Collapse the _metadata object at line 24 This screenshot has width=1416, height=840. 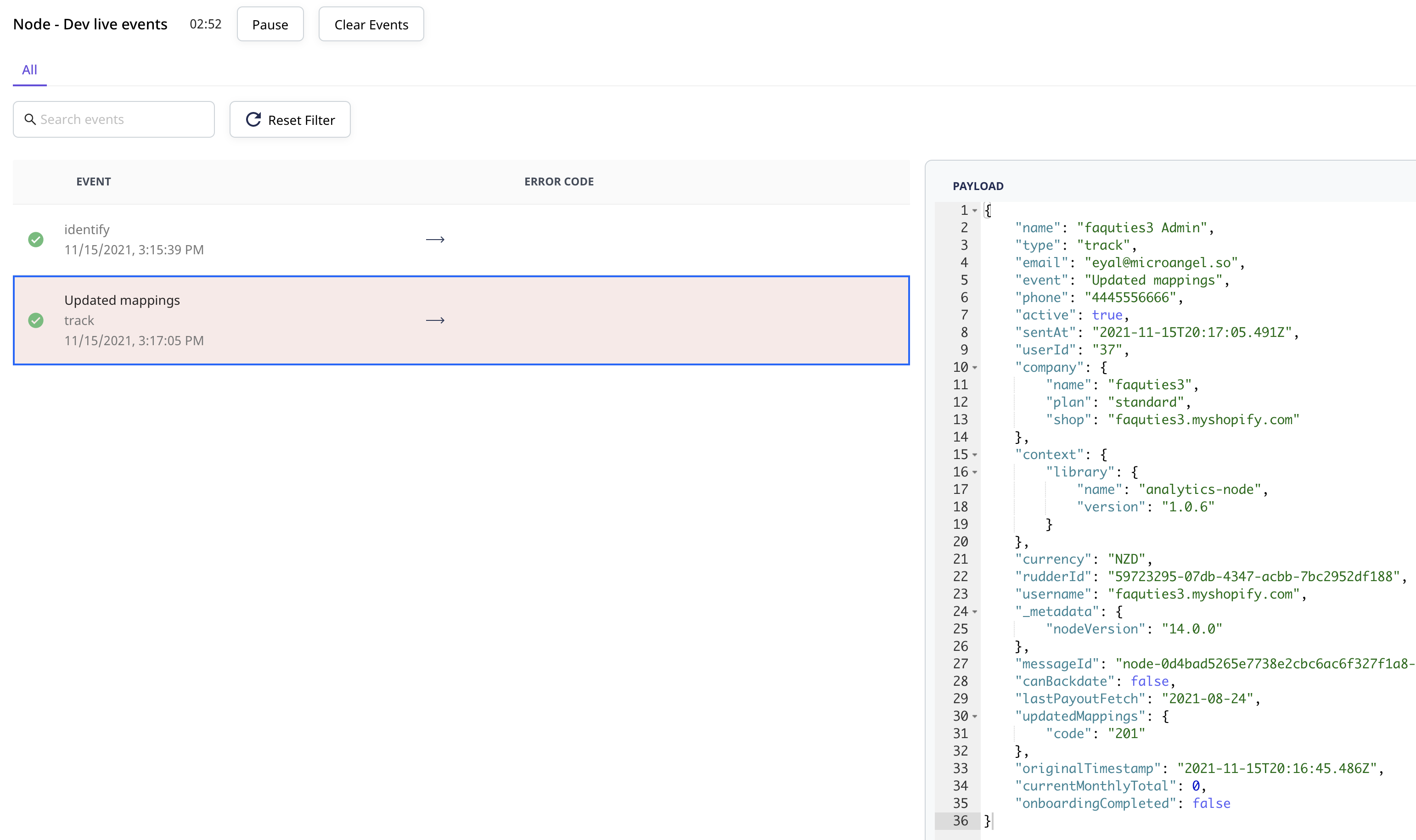point(975,611)
